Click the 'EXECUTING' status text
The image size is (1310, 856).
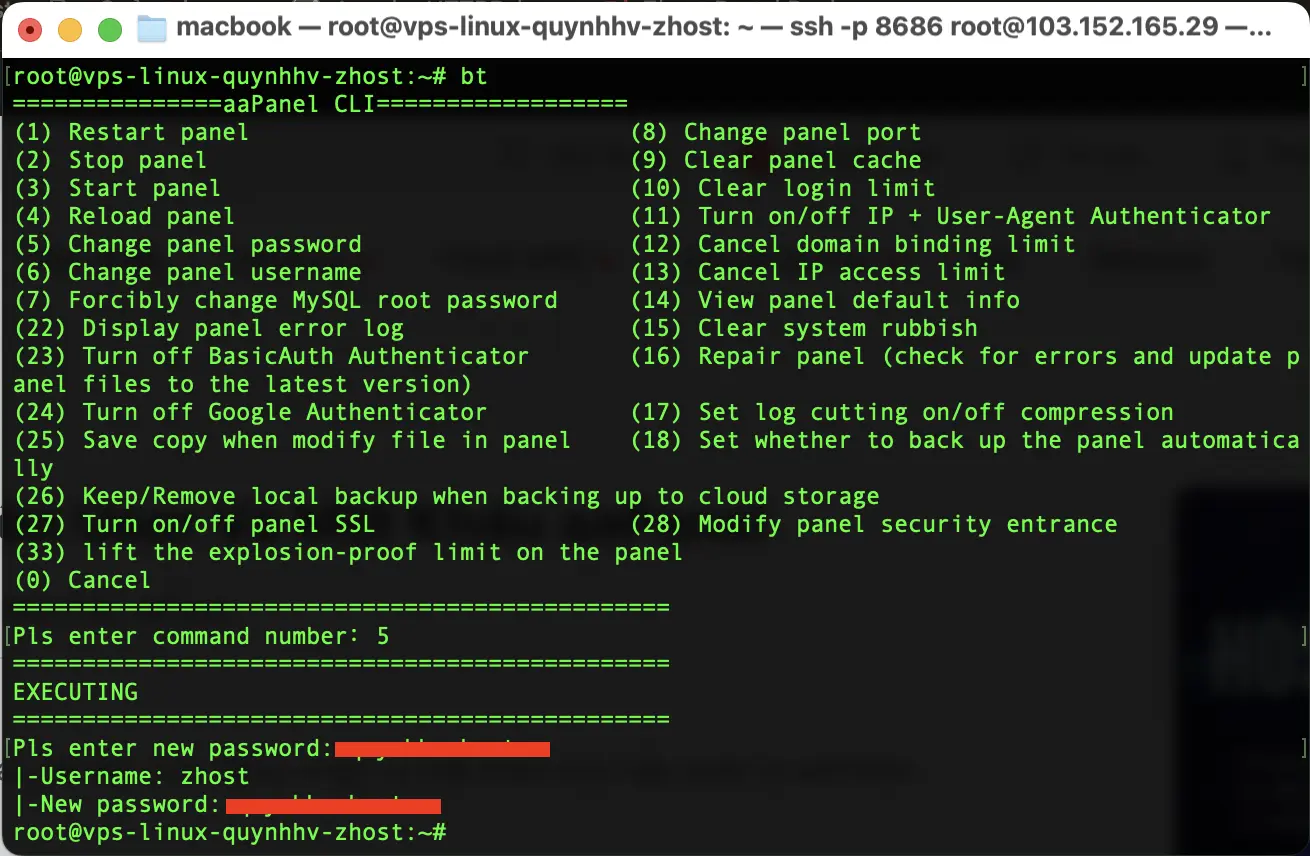tap(76, 693)
